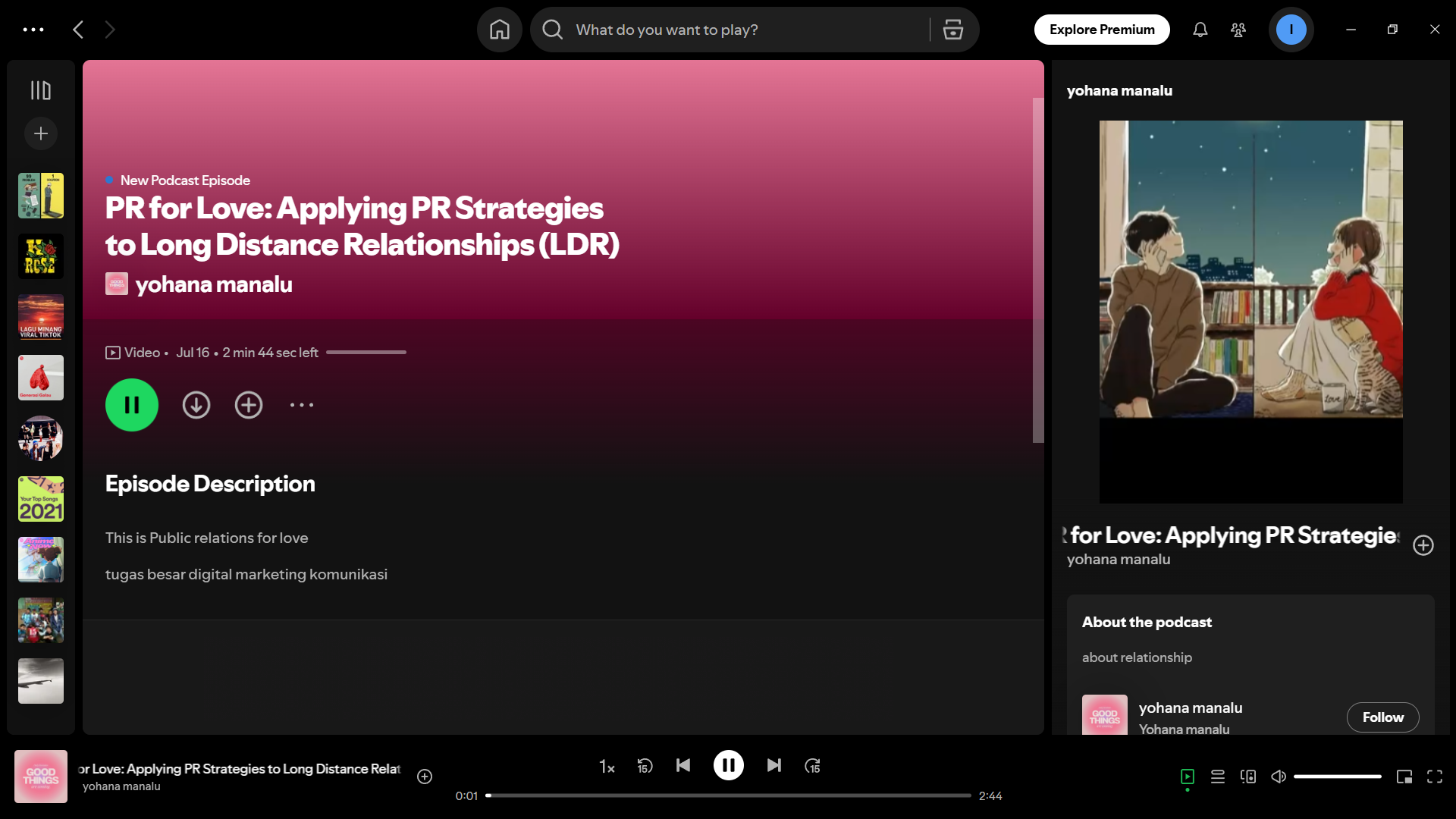1456x819 pixels.
Task: Enter full screen mode
Action: (1435, 777)
